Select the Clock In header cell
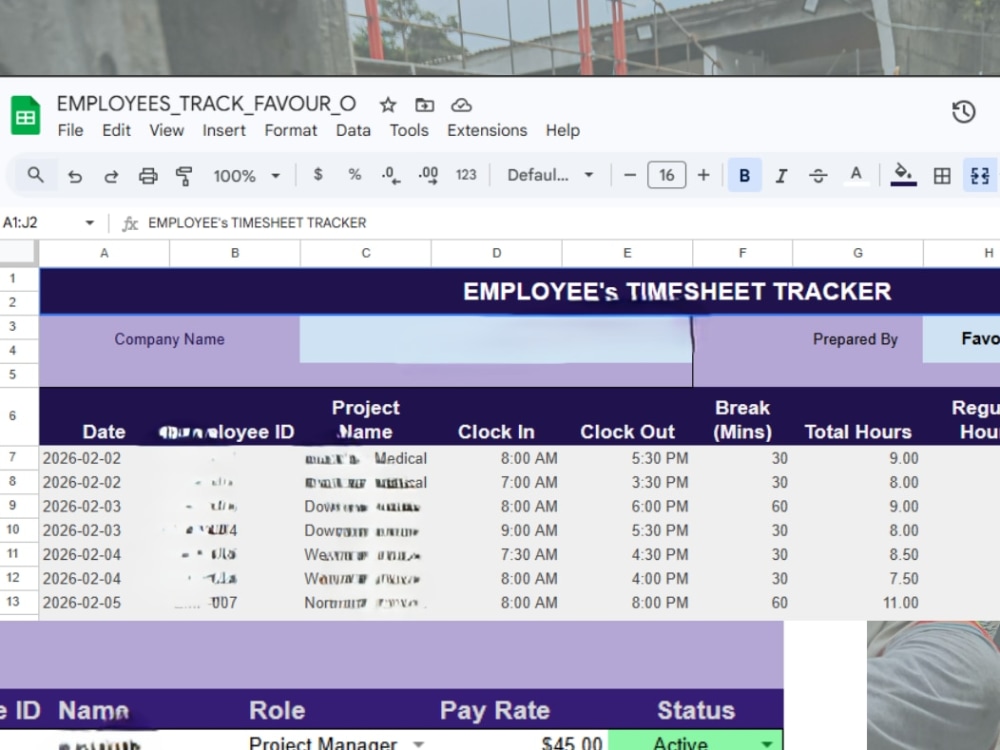This screenshot has width=1000, height=750. (496, 416)
